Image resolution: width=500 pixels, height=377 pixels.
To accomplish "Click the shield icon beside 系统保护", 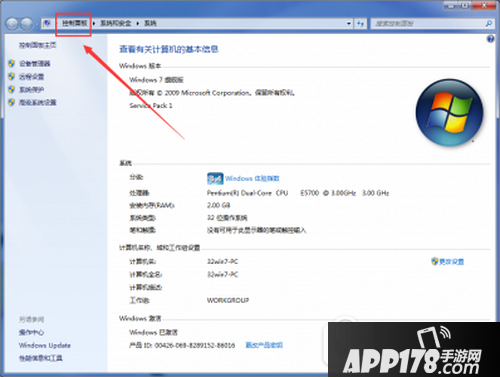I will [x=12, y=89].
